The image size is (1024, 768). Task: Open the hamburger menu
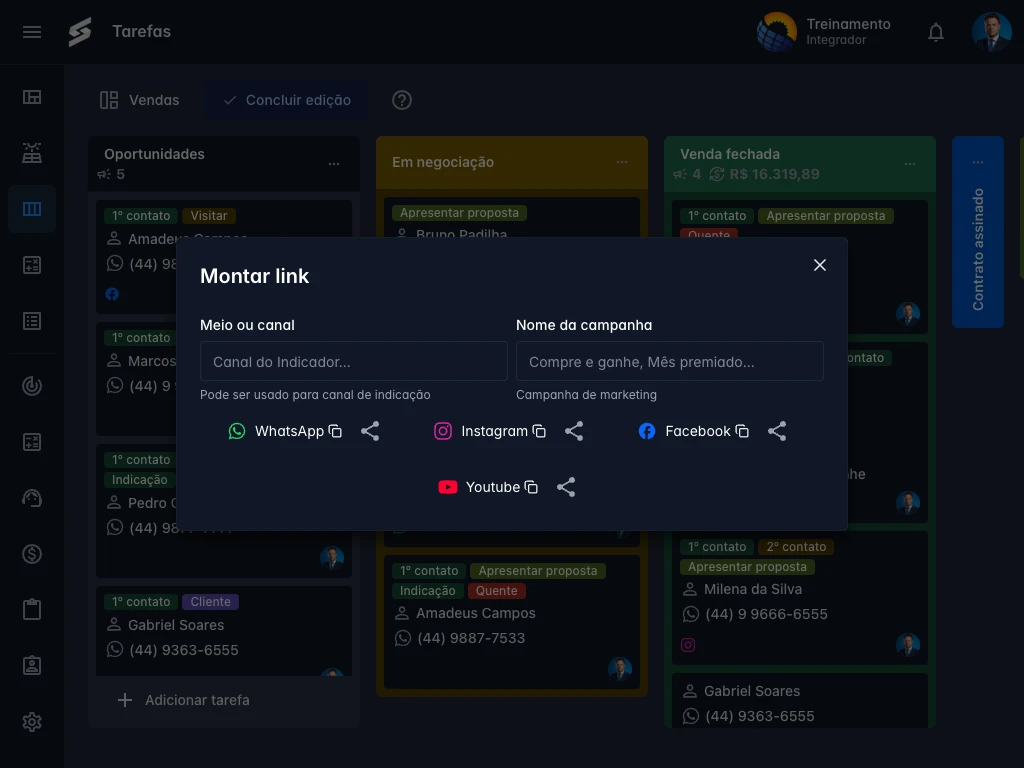(x=32, y=32)
